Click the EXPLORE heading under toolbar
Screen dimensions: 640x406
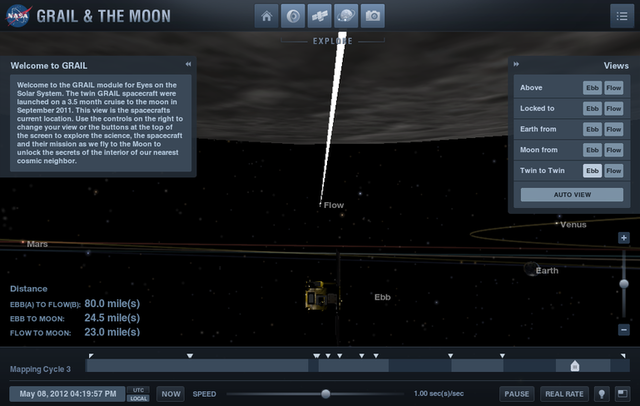[333, 41]
